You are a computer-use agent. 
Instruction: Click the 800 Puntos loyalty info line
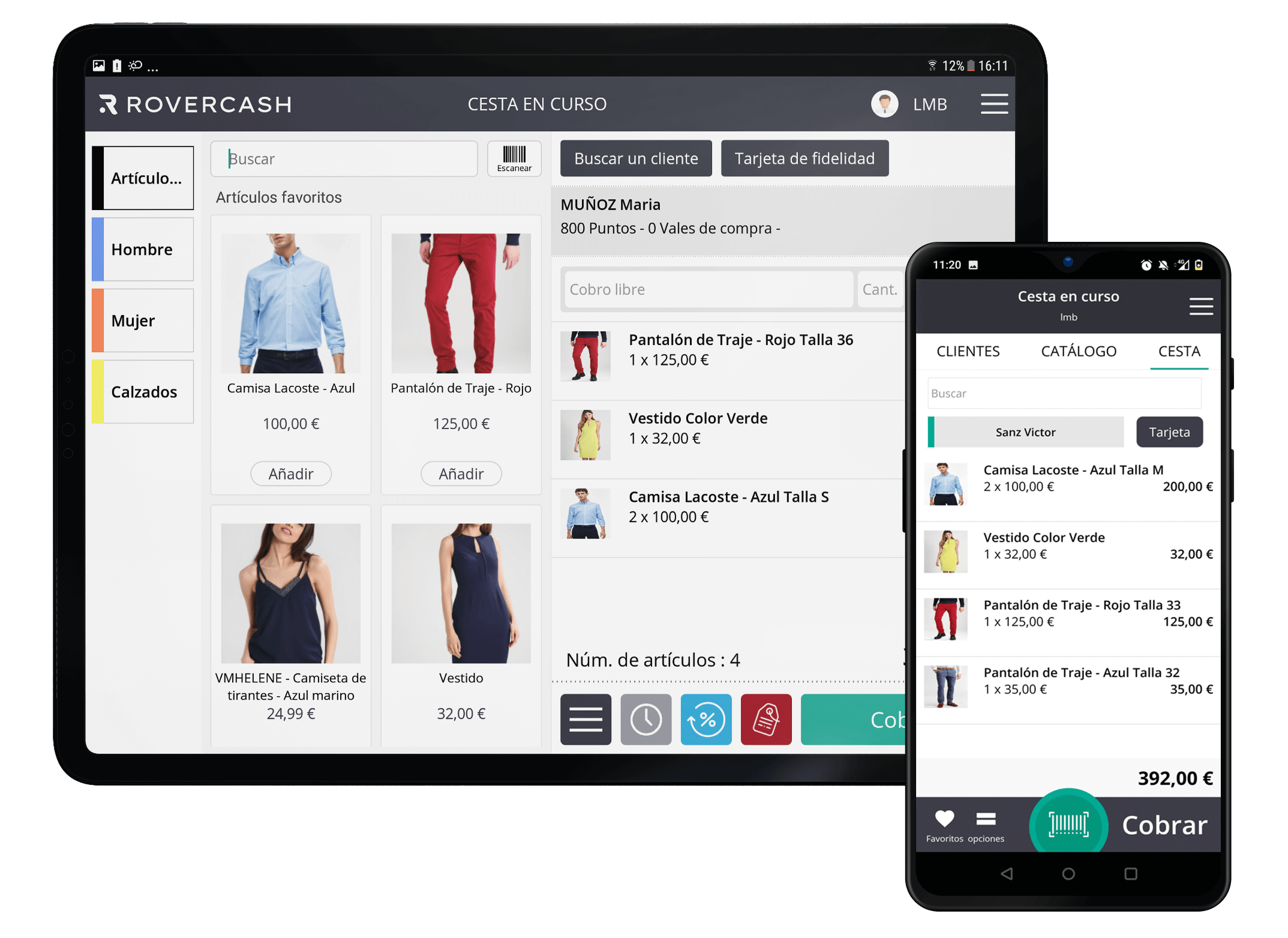coord(670,229)
